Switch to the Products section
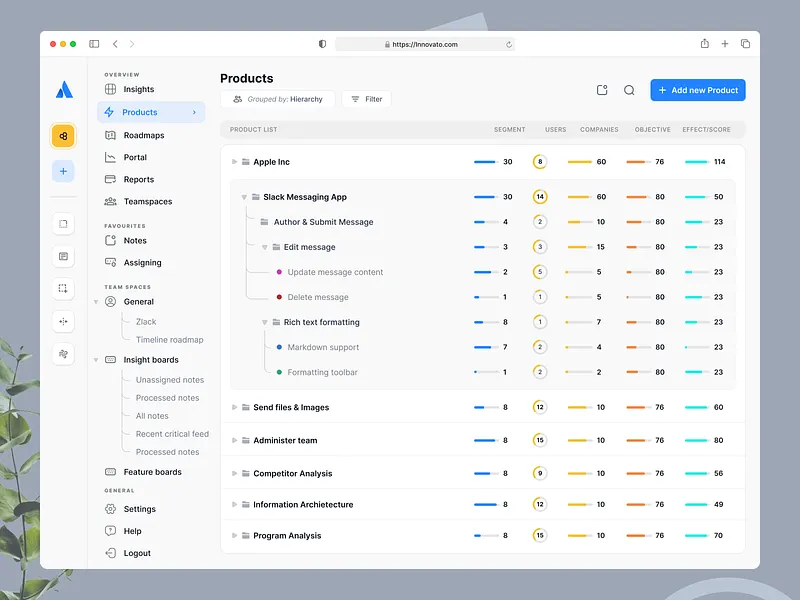The image size is (800, 600). click(x=138, y=111)
